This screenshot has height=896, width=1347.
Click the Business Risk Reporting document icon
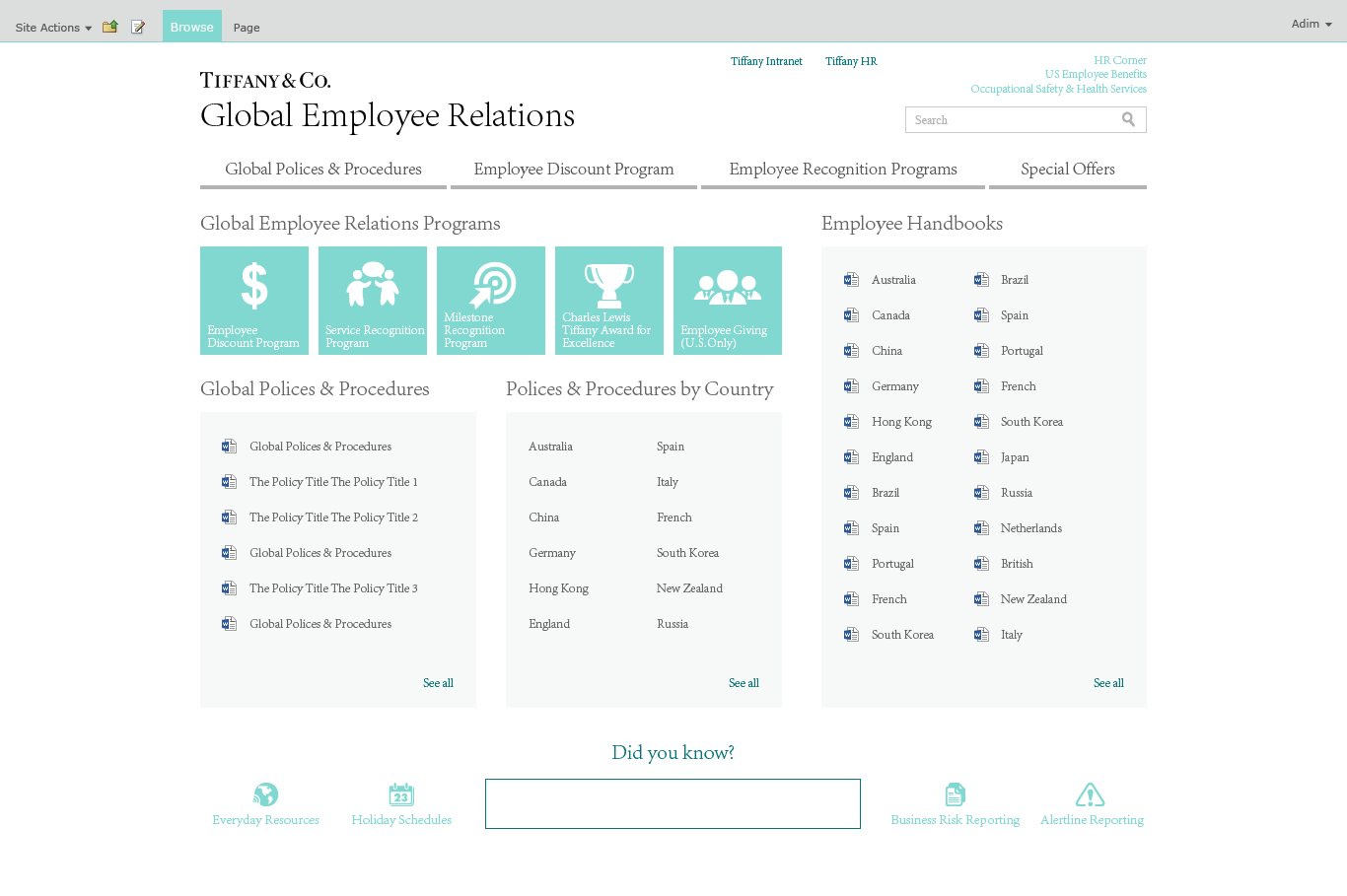click(955, 794)
